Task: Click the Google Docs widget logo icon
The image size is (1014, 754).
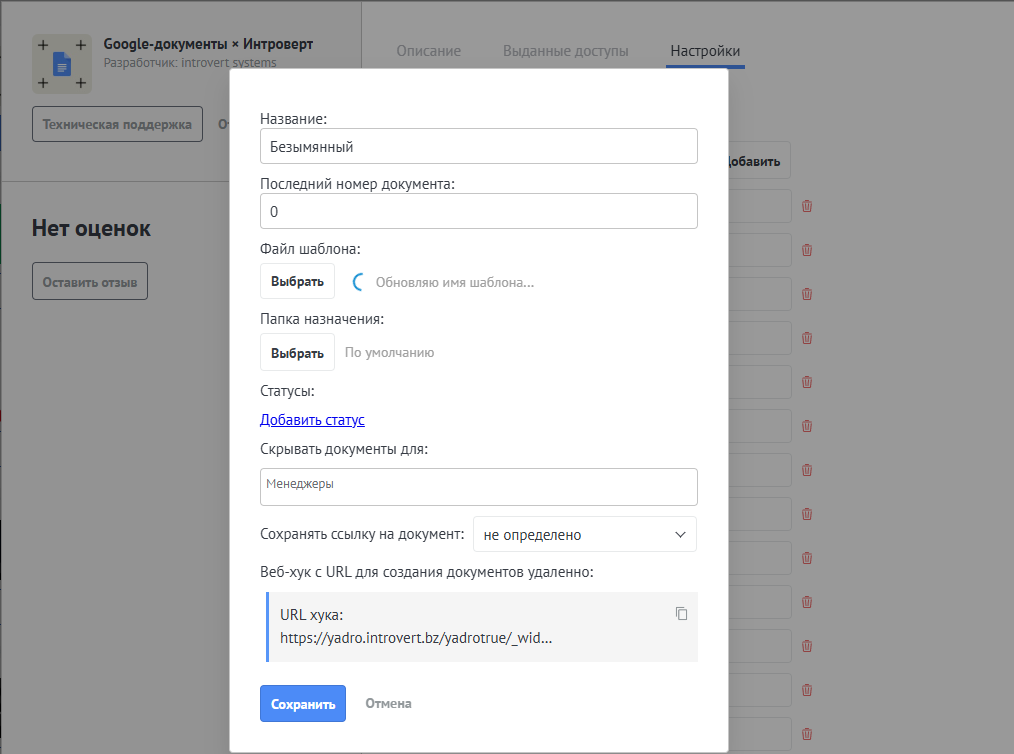Action: tap(62, 64)
